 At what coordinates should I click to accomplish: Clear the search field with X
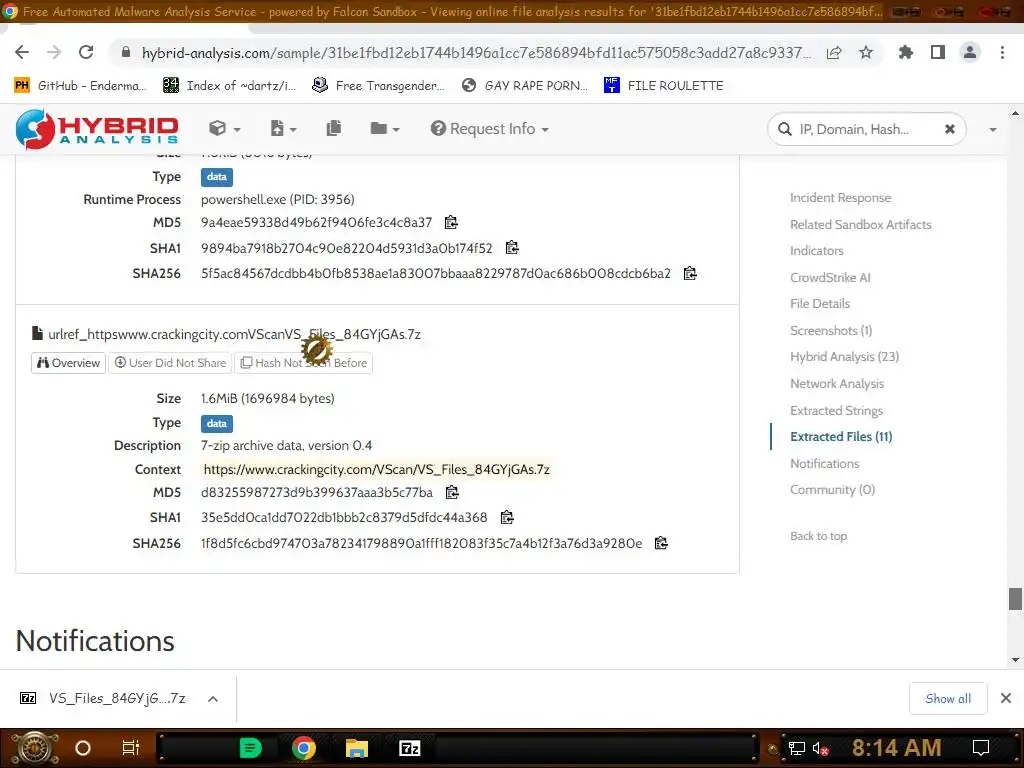[950, 129]
